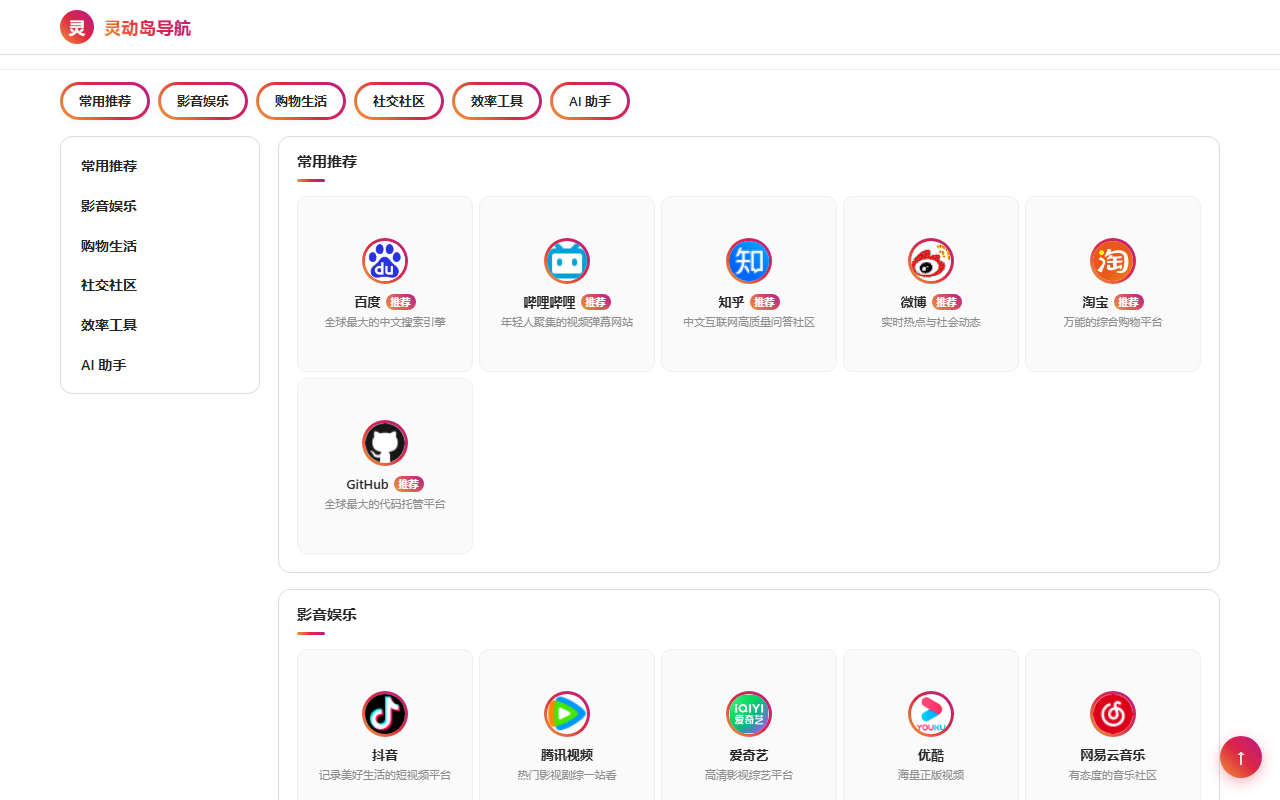The width and height of the screenshot is (1280, 800).
Task: Open the GitHub octocat icon
Action: 385,443
